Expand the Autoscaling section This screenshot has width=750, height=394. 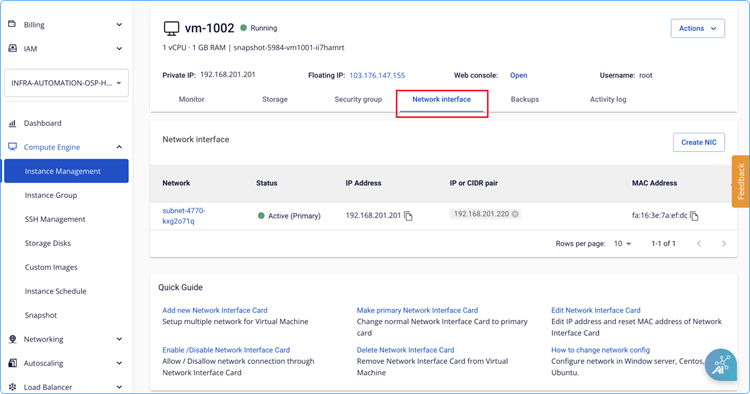coord(119,363)
